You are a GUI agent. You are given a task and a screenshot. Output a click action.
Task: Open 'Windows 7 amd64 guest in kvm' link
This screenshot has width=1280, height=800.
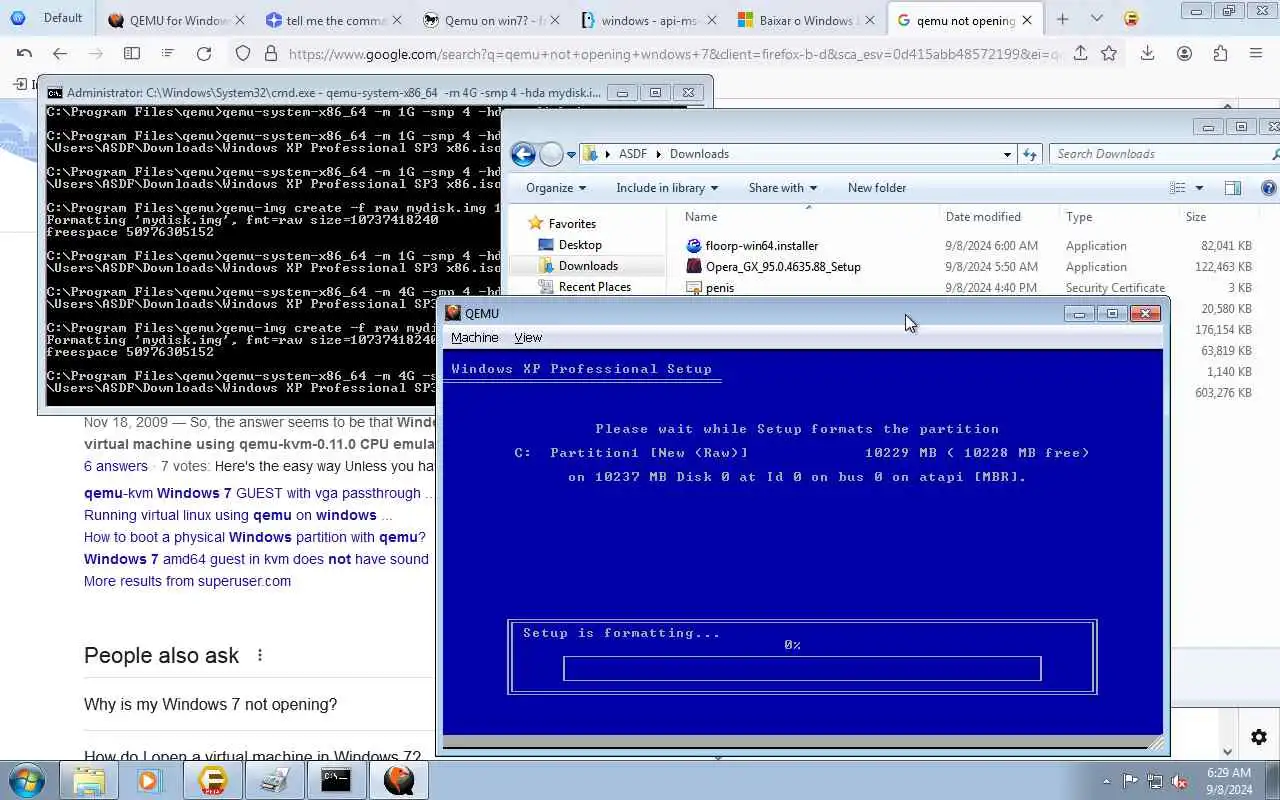point(256,559)
